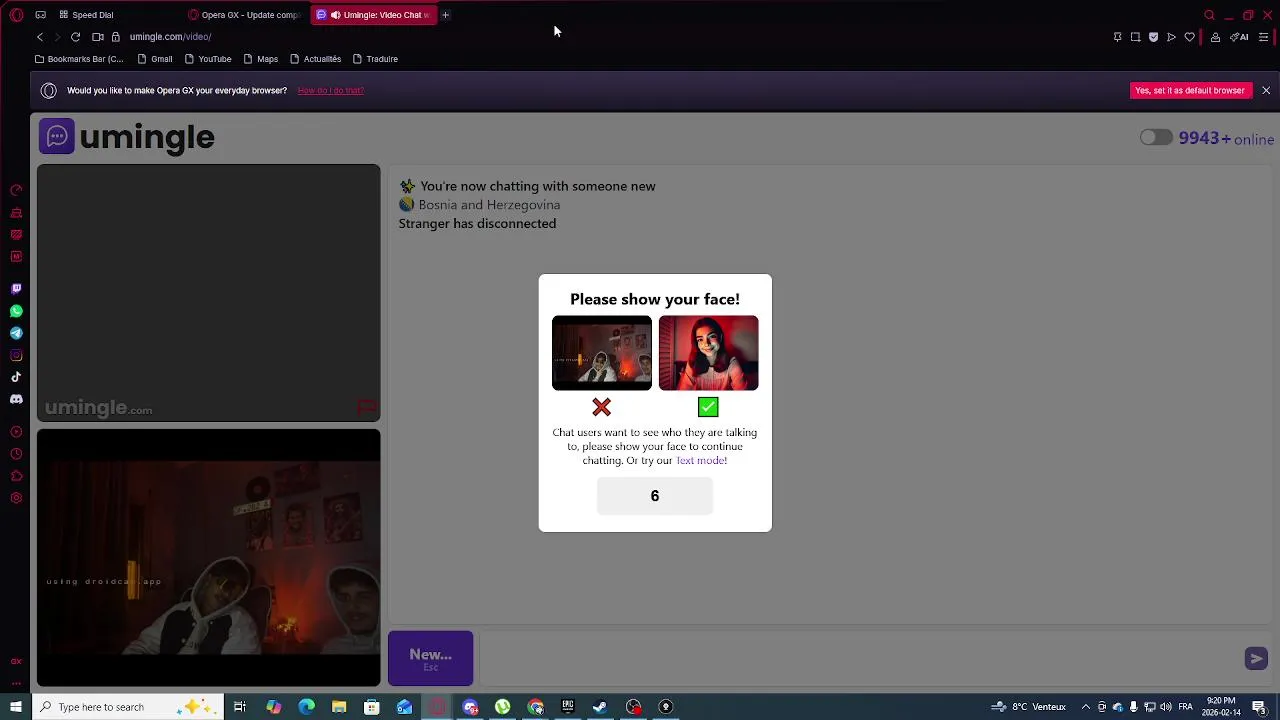Screen dimensions: 1280x720
Task: Switch to Opera GX Update complete tab
Action: coord(244,15)
